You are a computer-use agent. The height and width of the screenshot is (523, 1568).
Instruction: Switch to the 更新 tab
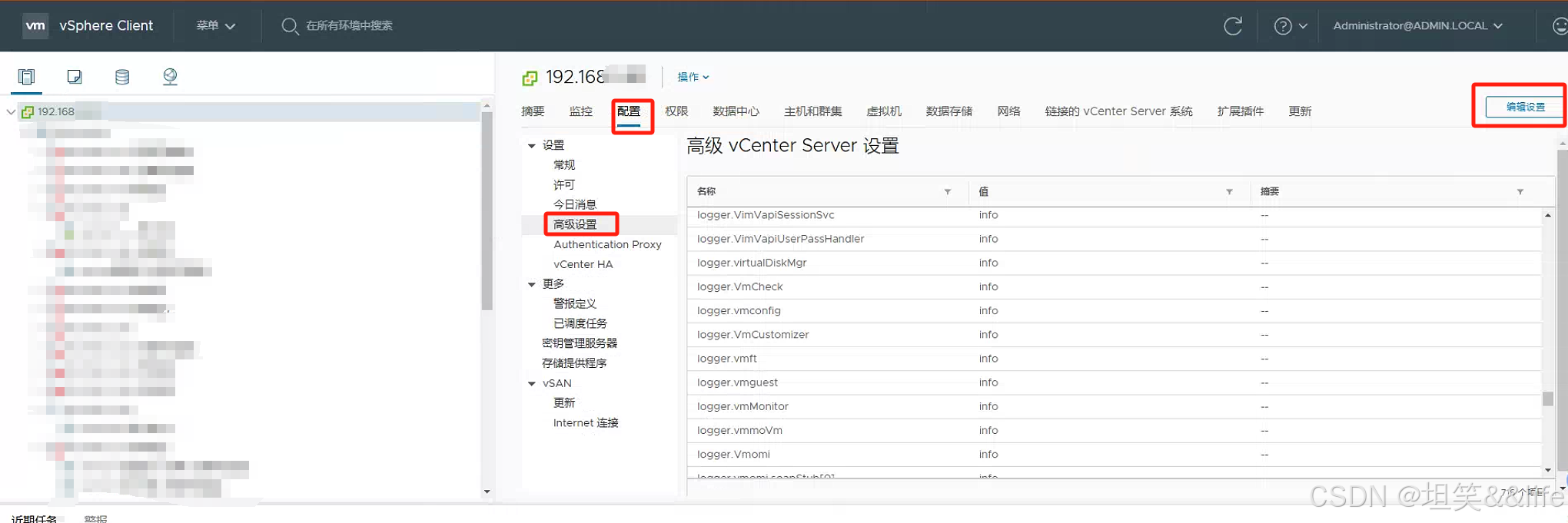pyautogui.click(x=1300, y=111)
